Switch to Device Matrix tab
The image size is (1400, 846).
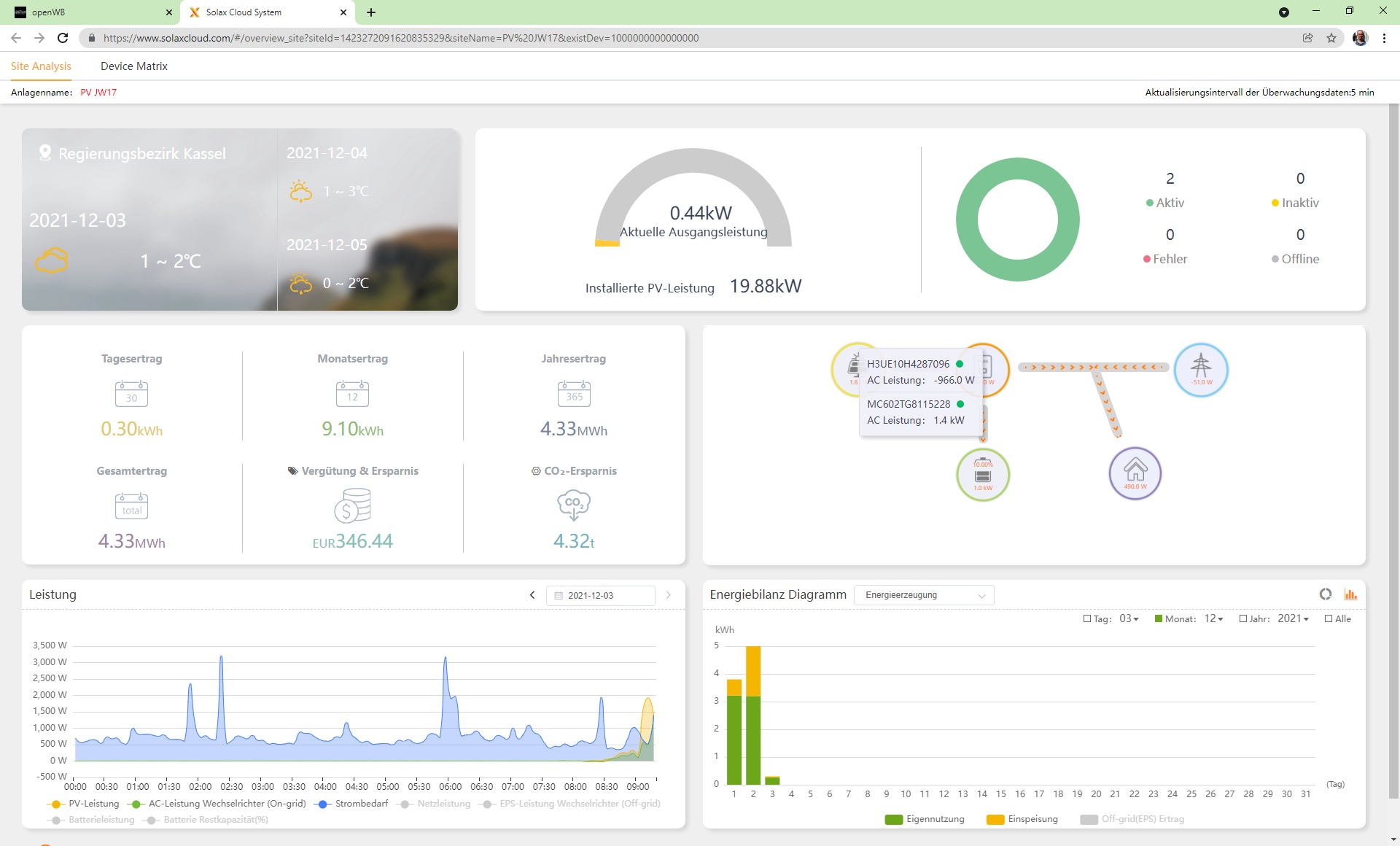click(134, 66)
